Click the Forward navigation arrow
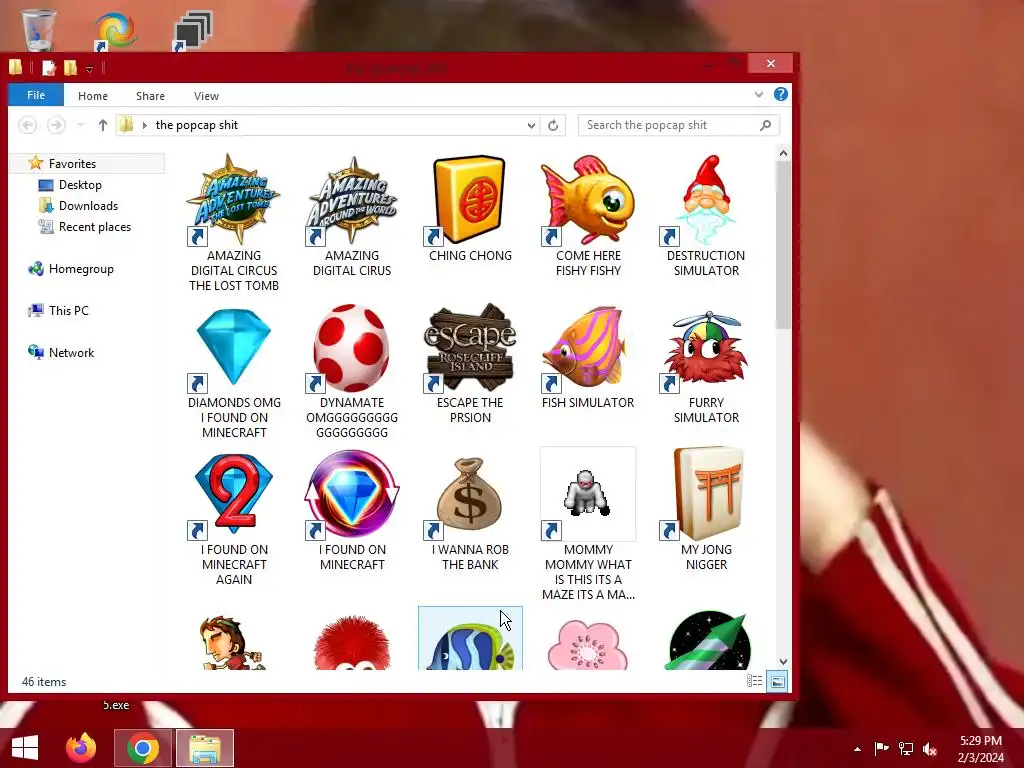The width and height of the screenshot is (1024, 768). point(56,125)
